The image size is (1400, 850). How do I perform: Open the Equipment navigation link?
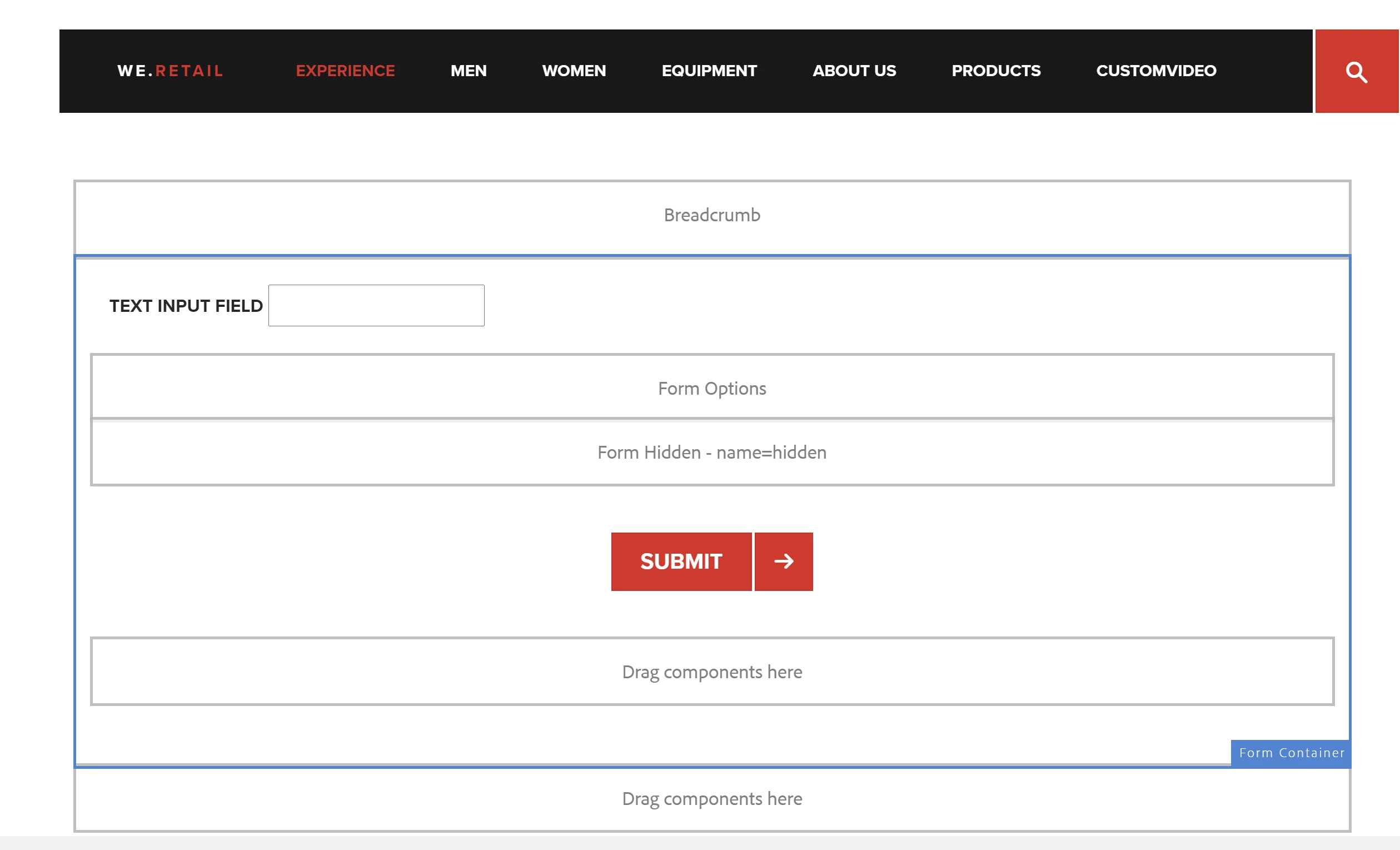709,71
